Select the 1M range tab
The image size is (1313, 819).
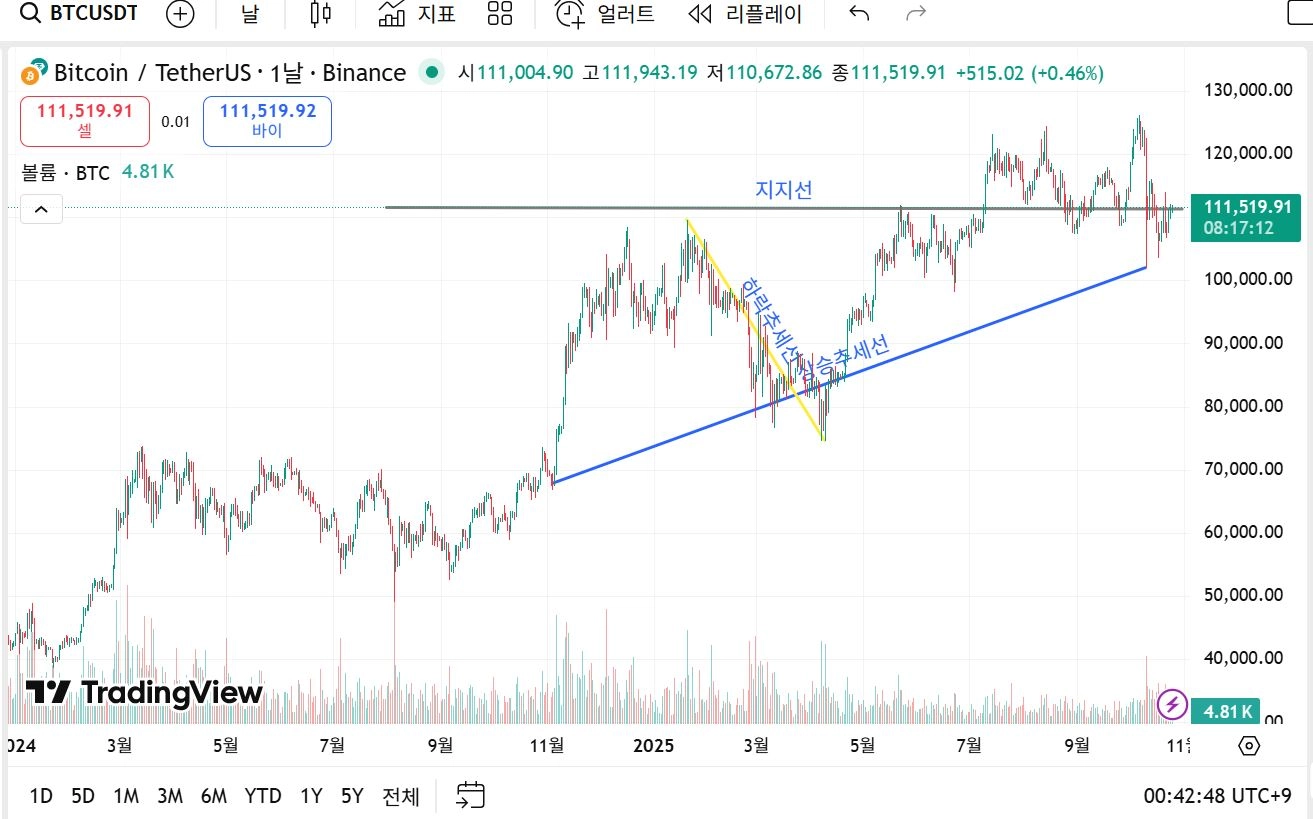pyautogui.click(x=126, y=796)
